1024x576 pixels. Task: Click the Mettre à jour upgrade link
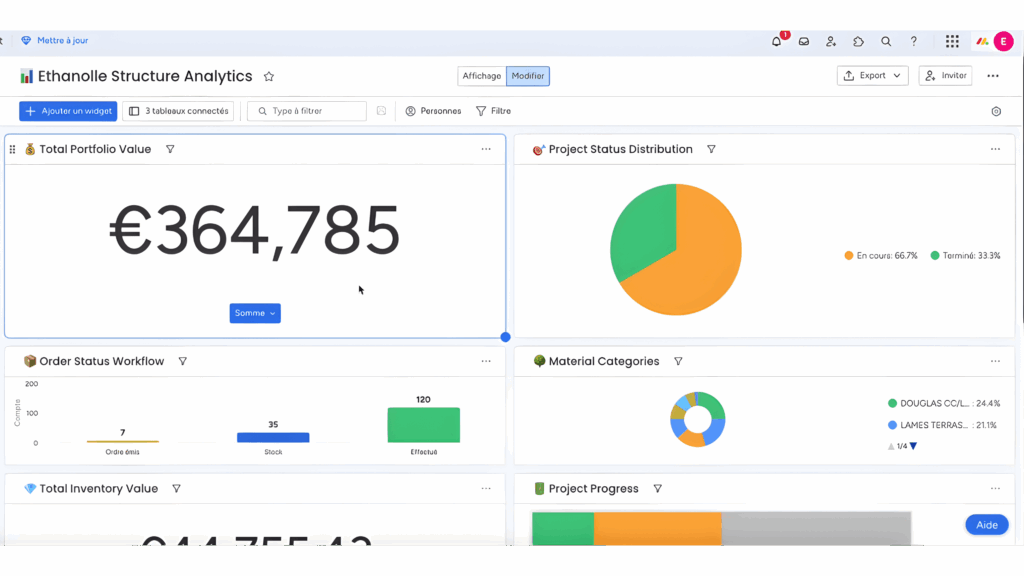coord(55,40)
